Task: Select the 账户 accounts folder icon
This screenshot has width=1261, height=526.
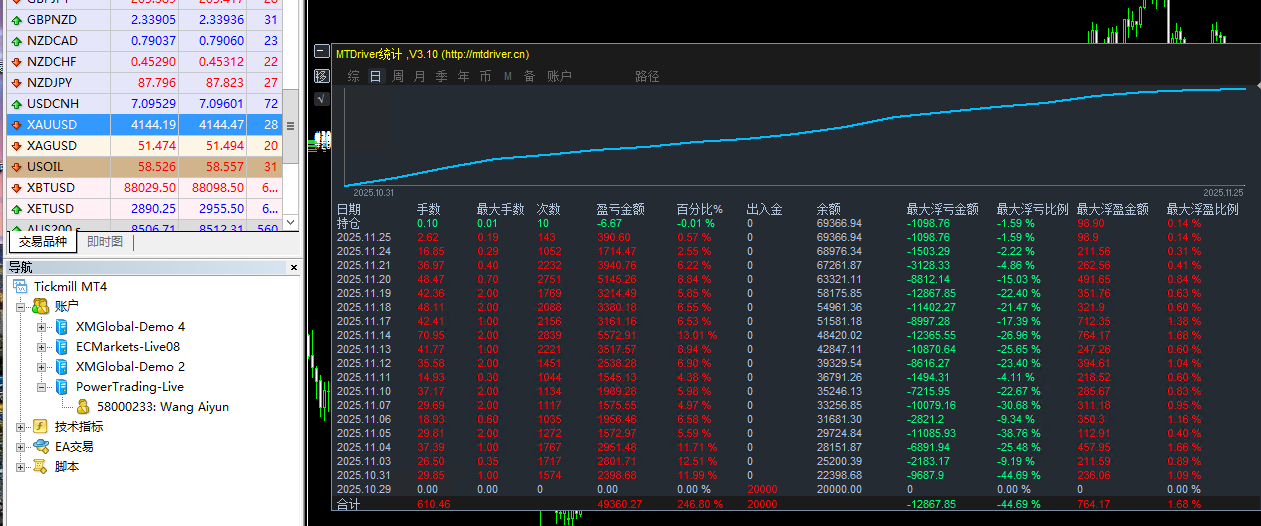Action: point(40,306)
